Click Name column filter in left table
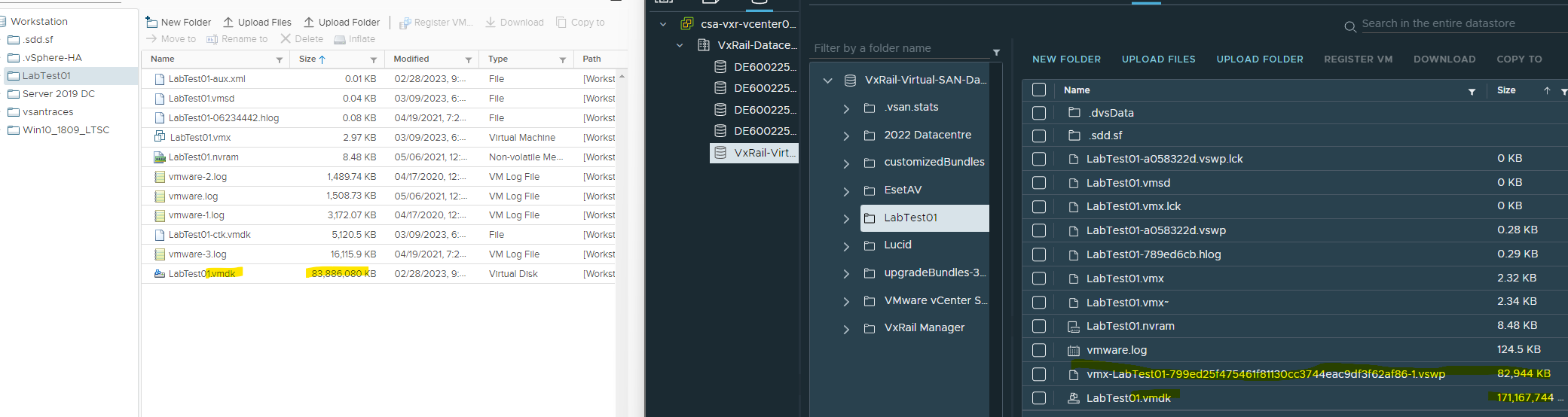Screen dimensions: 1568x417 [280, 59]
